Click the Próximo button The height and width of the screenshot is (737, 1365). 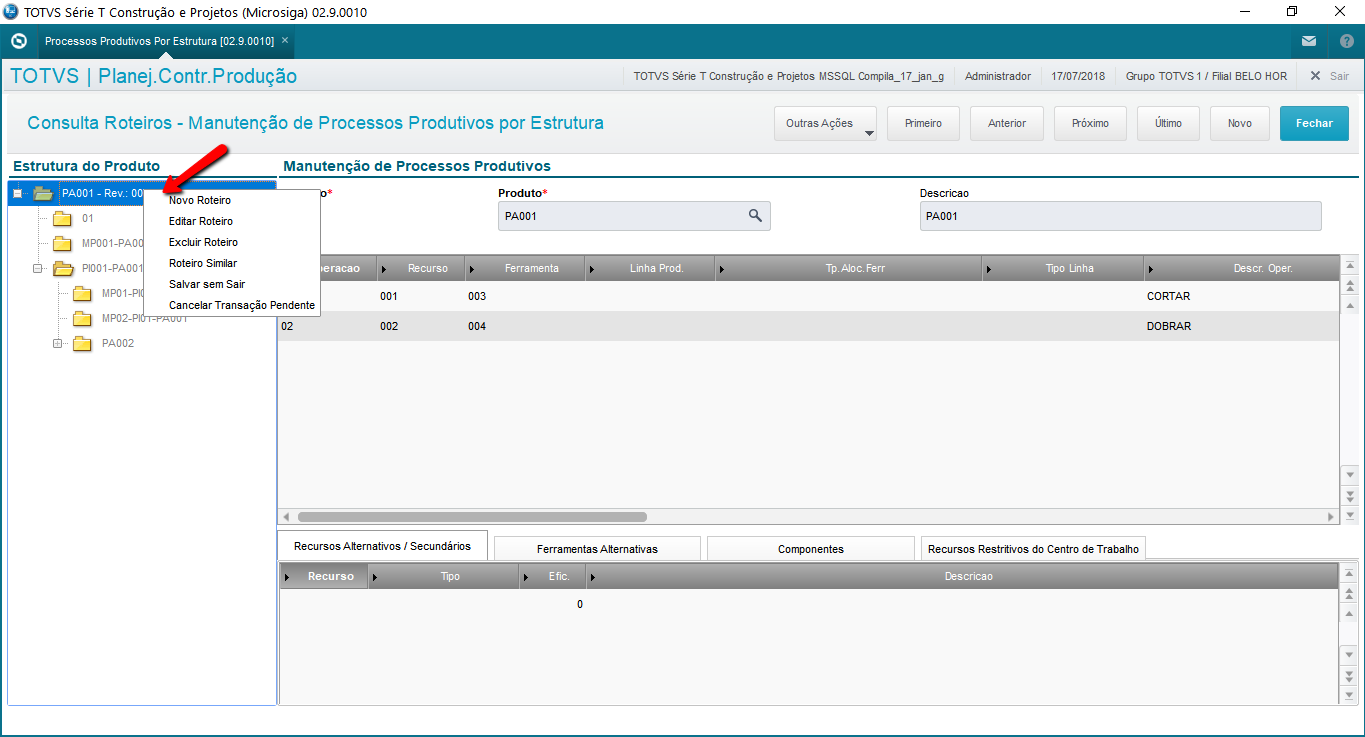[x=1090, y=123]
